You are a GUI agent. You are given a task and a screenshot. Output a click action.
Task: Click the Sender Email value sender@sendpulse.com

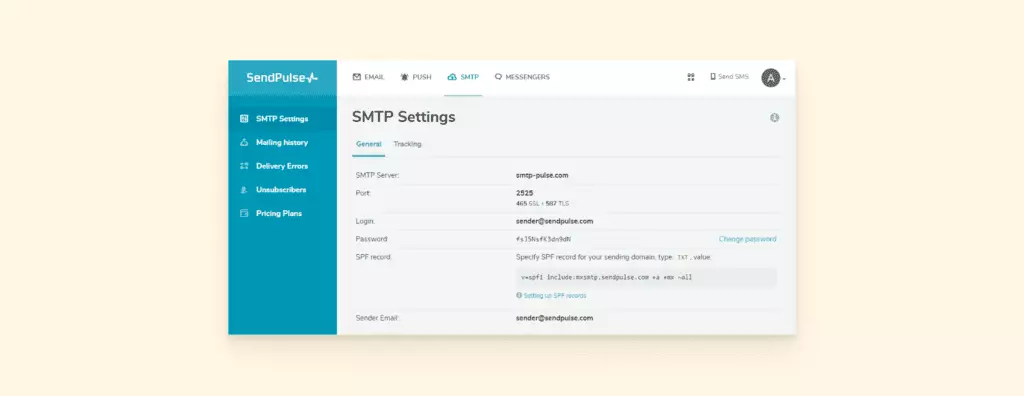pyautogui.click(x=554, y=318)
